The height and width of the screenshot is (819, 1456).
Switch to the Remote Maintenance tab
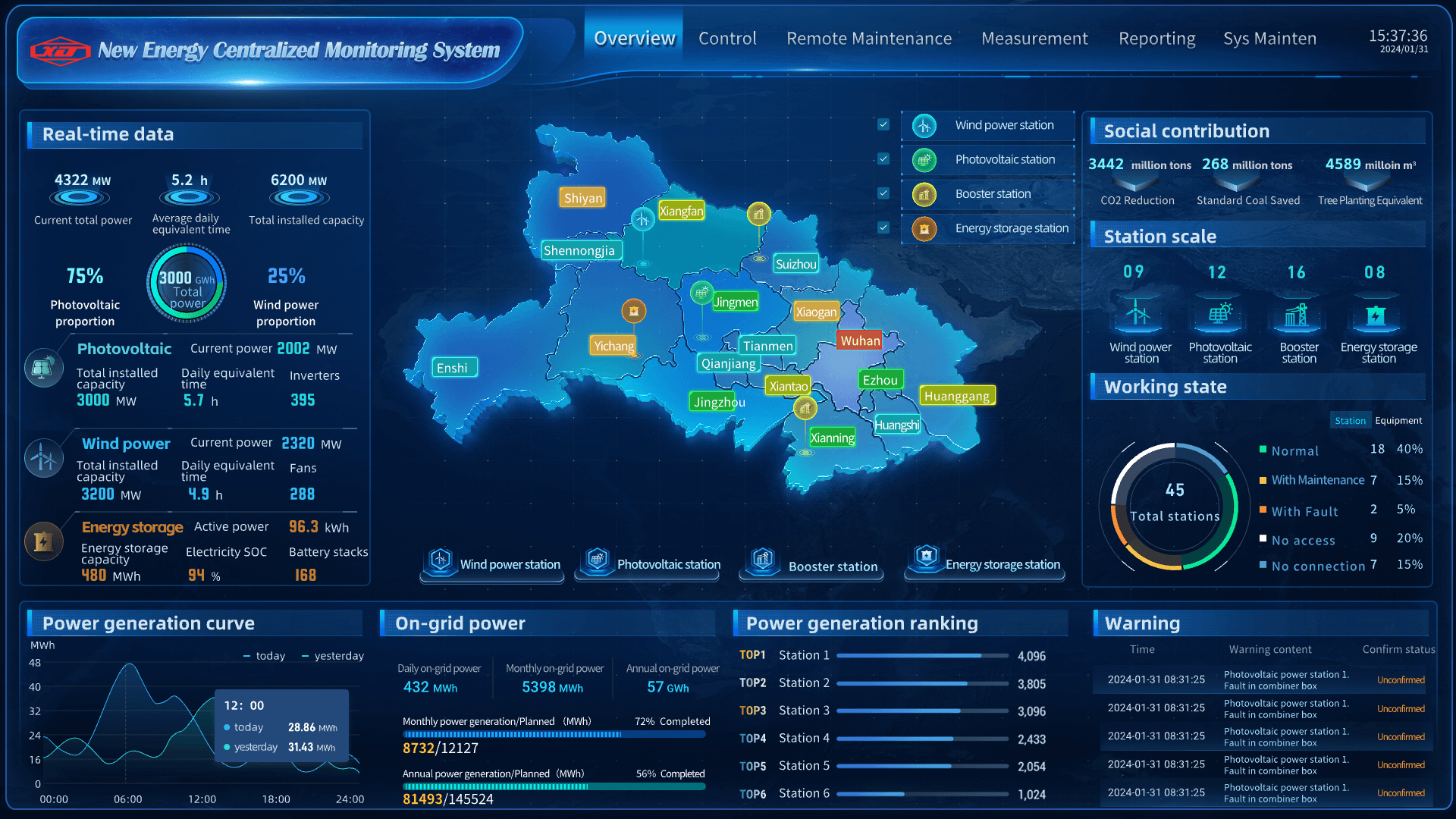click(868, 39)
